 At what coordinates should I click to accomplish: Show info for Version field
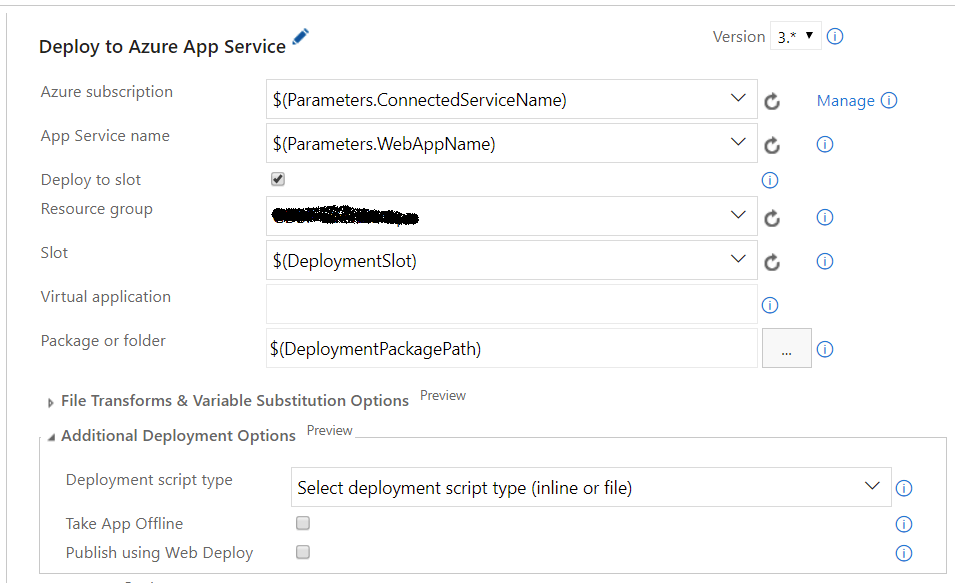coord(836,37)
